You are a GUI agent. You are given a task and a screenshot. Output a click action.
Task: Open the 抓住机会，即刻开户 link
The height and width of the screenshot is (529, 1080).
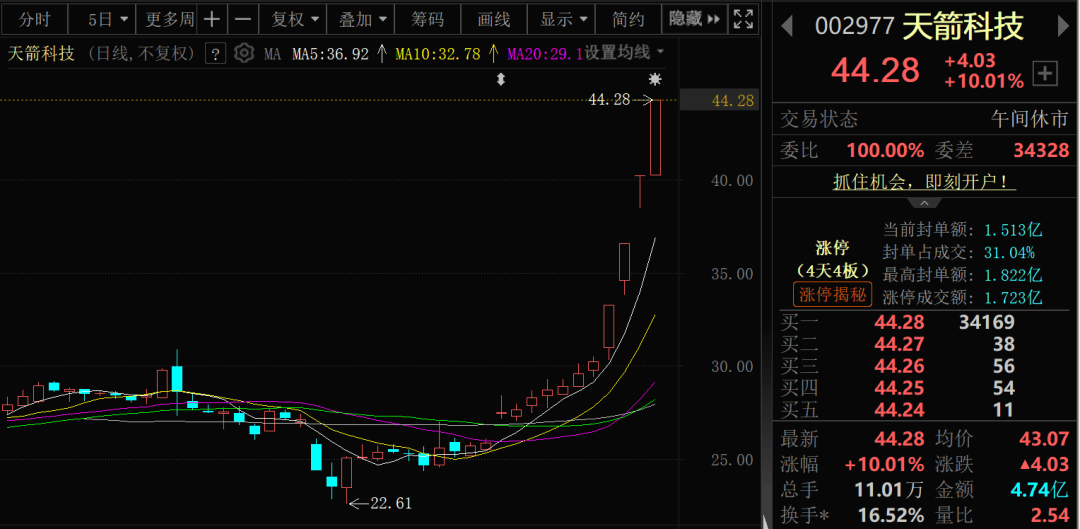click(924, 182)
